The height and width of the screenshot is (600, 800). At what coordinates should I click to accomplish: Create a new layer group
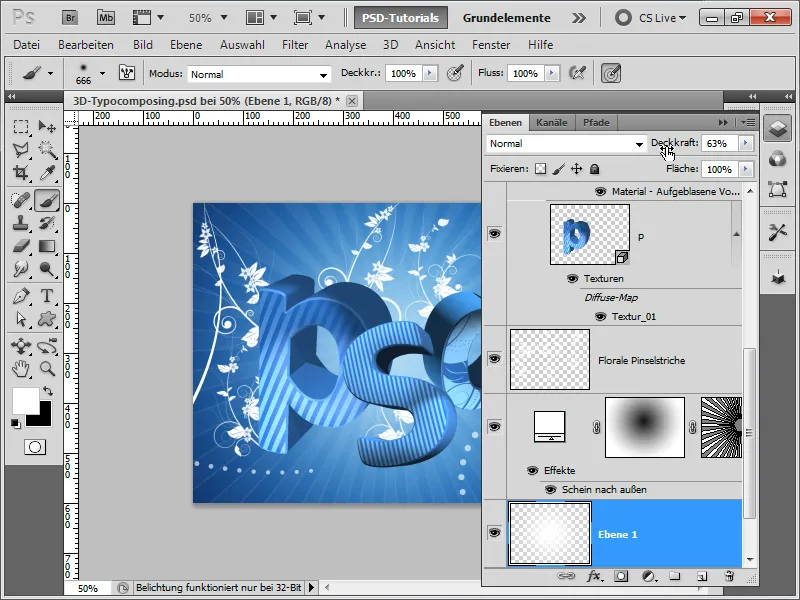[x=674, y=576]
